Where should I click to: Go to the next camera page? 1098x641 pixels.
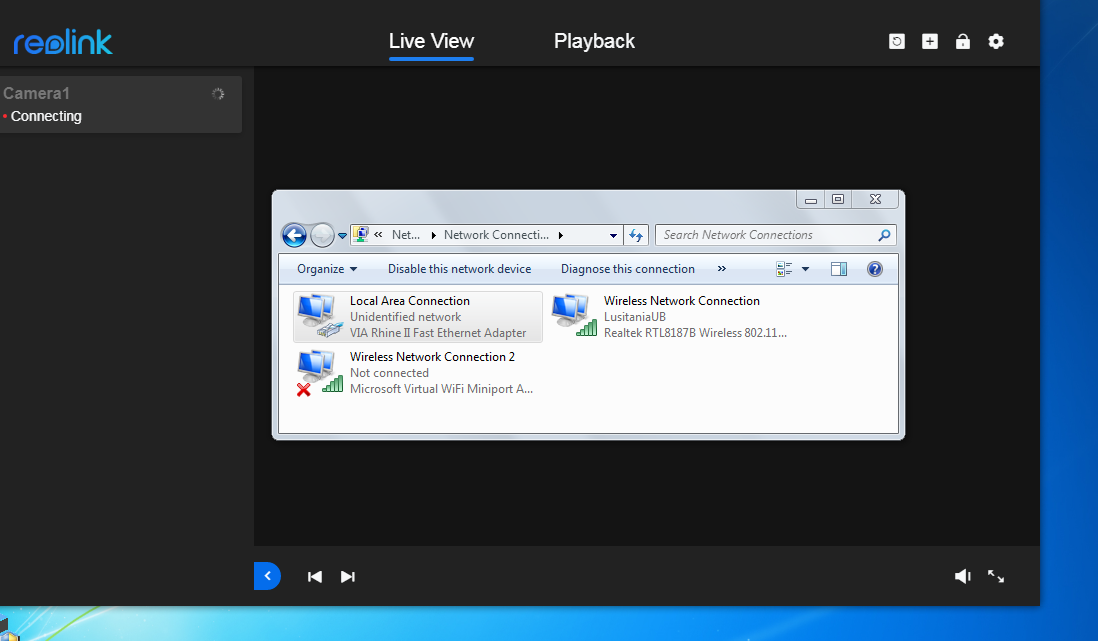click(348, 576)
